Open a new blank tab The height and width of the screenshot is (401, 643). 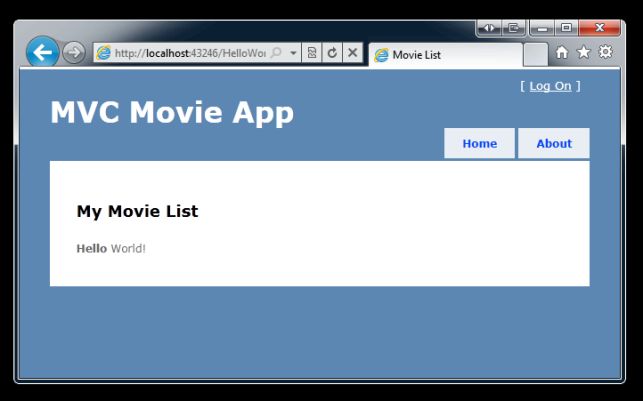(x=536, y=55)
